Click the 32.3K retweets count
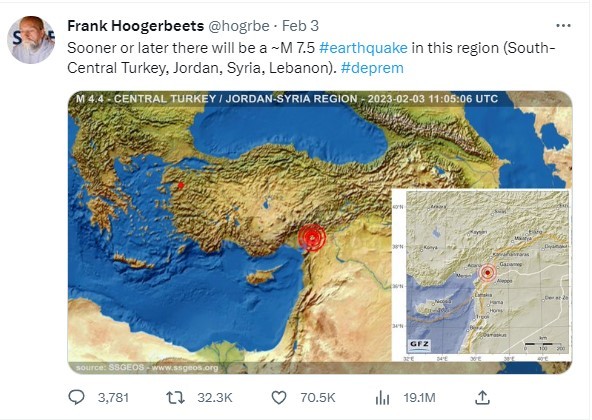Viewport: 592px width, 420px height. (x=215, y=398)
